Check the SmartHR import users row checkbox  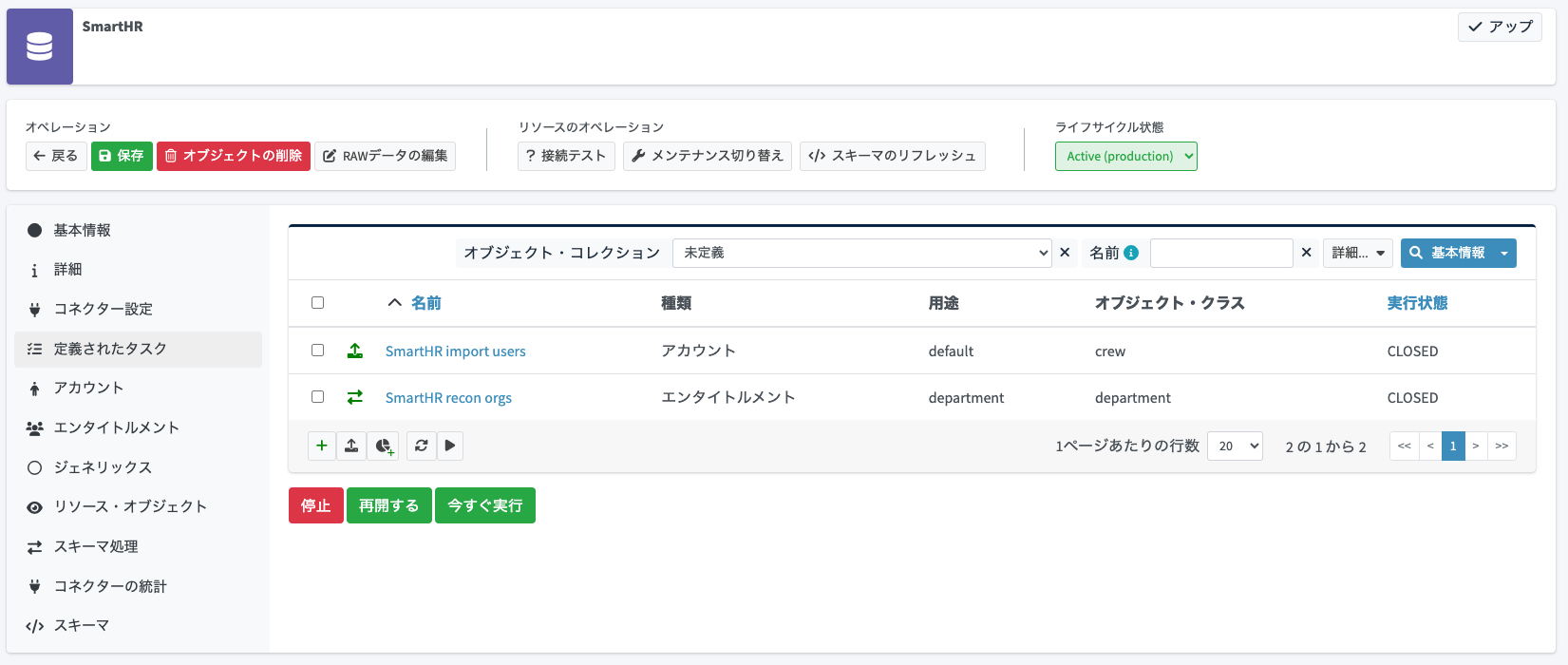[318, 351]
